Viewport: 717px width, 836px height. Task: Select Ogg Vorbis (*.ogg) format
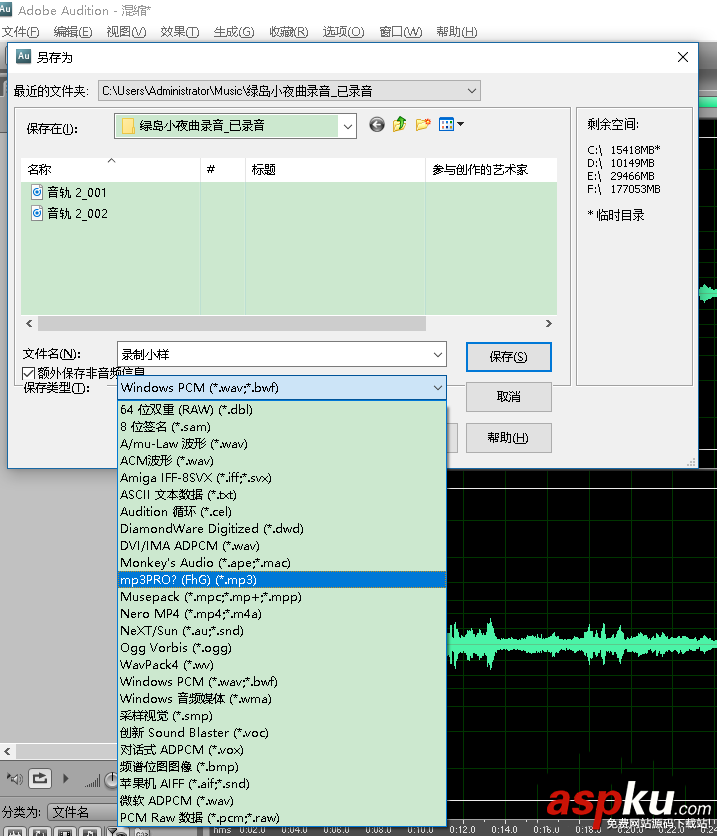tap(281, 648)
